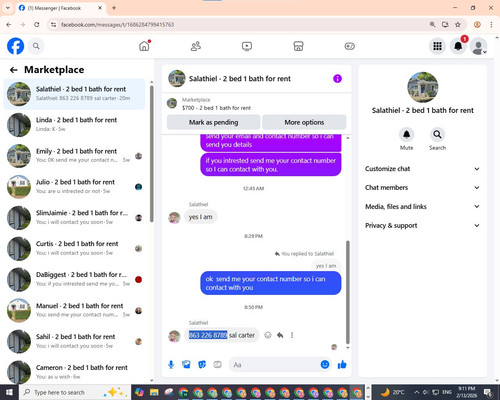Expand the Customize chat section
Image resolution: width=500 pixels, height=400 pixels.
click(x=422, y=169)
